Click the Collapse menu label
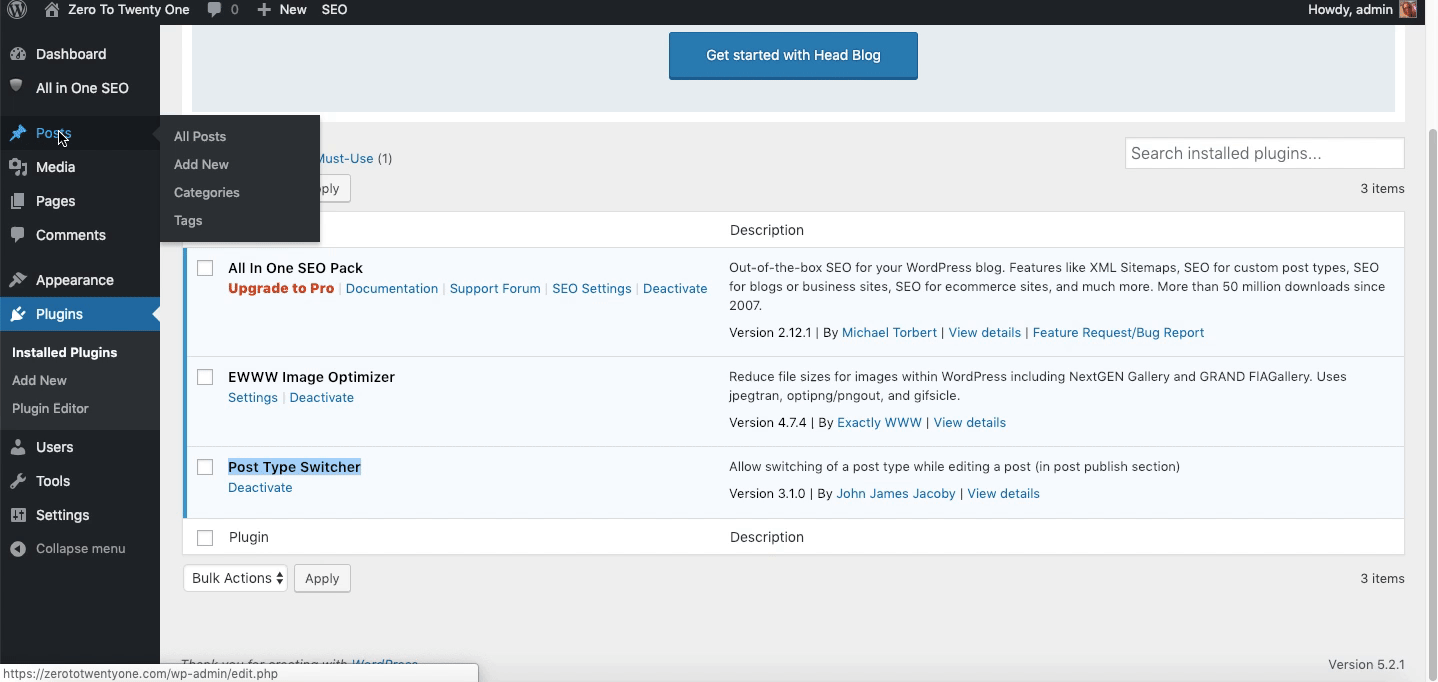This screenshot has height=682, width=1438. point(81,549)
